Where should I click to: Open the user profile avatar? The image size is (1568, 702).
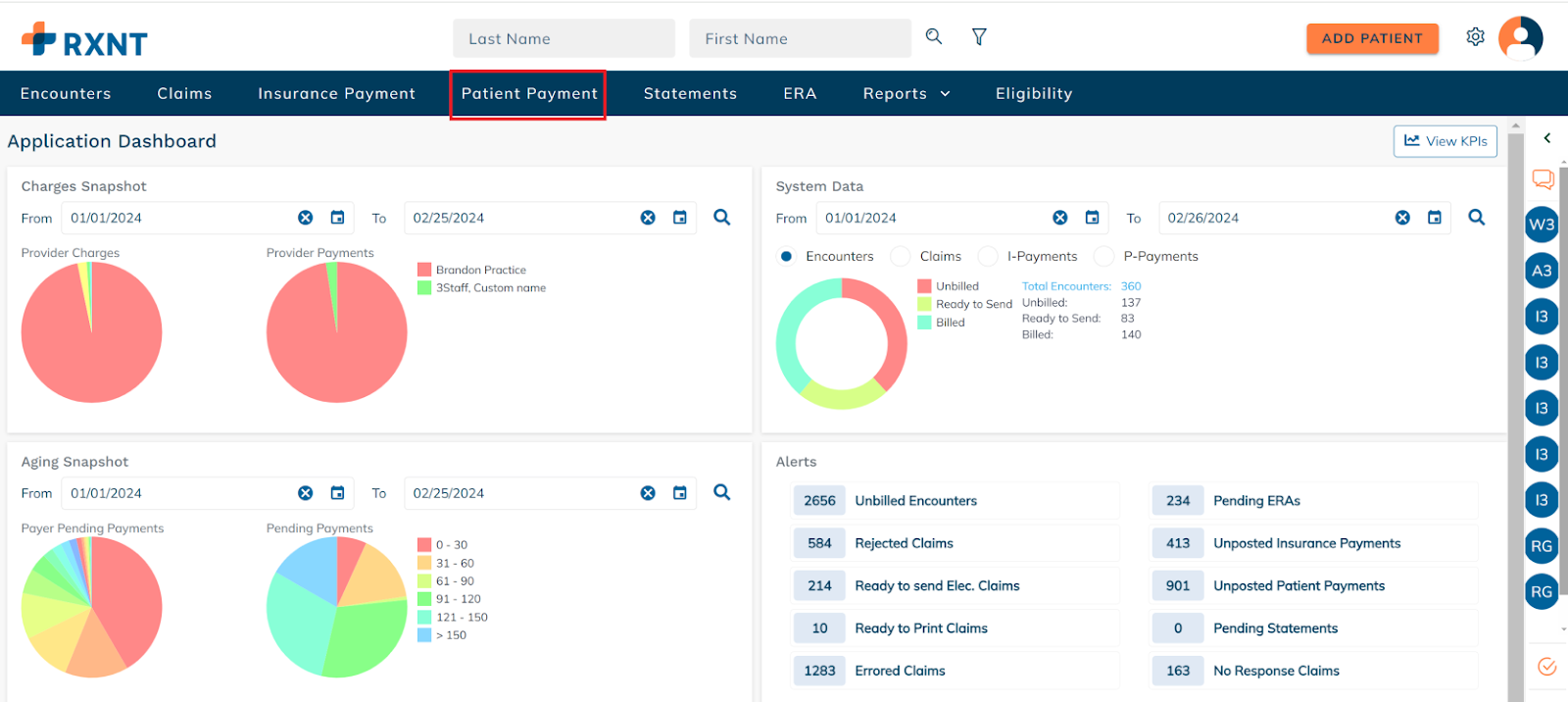coord(1520,38)
